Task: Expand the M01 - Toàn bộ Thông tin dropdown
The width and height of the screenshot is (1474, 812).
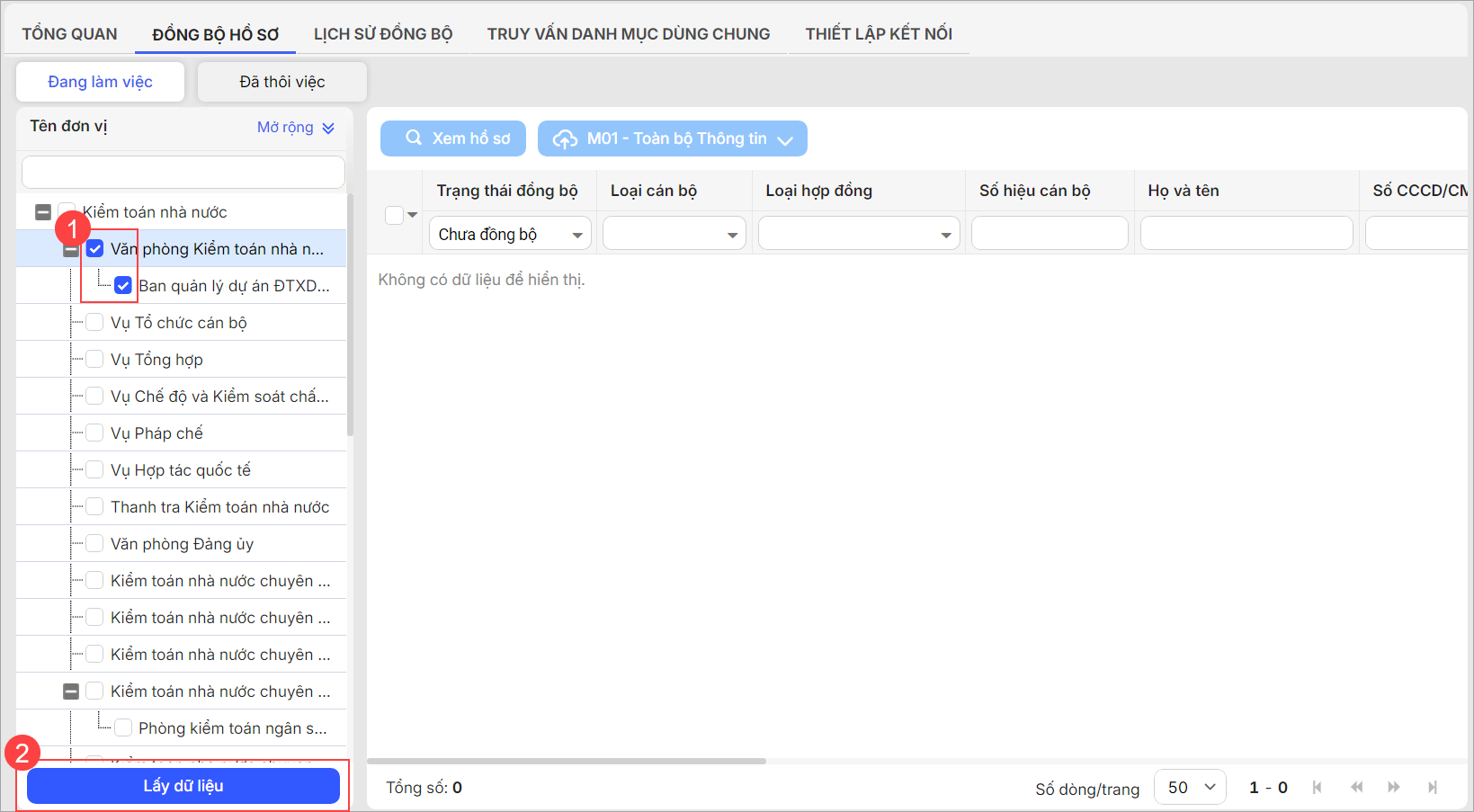Action: point(672,138)
